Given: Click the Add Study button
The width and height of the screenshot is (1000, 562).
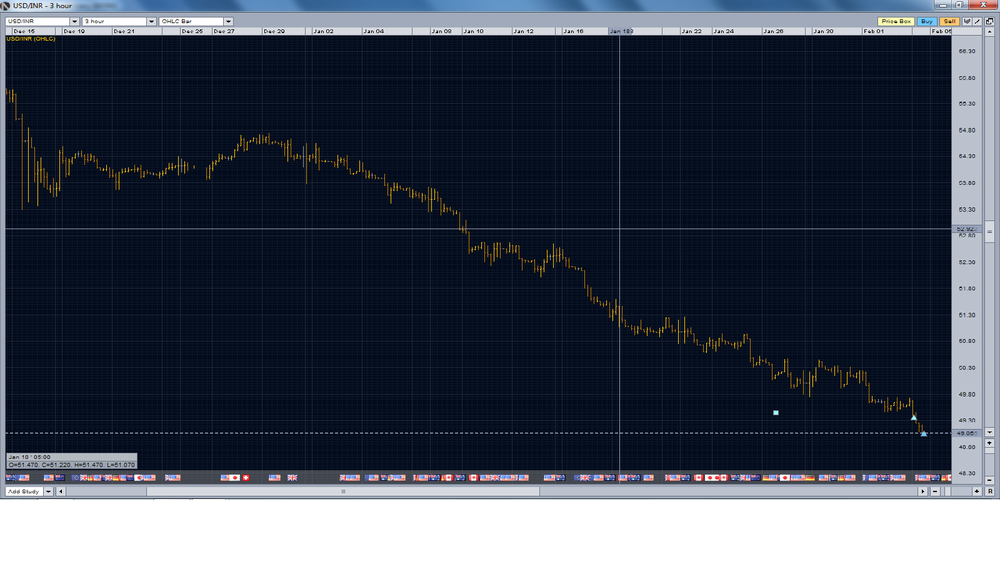Looking at the screenshot, I should click(24, 491).
